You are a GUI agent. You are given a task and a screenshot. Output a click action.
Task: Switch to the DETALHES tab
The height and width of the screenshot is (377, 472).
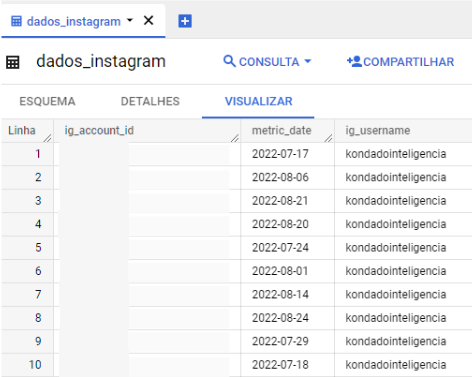point(150,101)
